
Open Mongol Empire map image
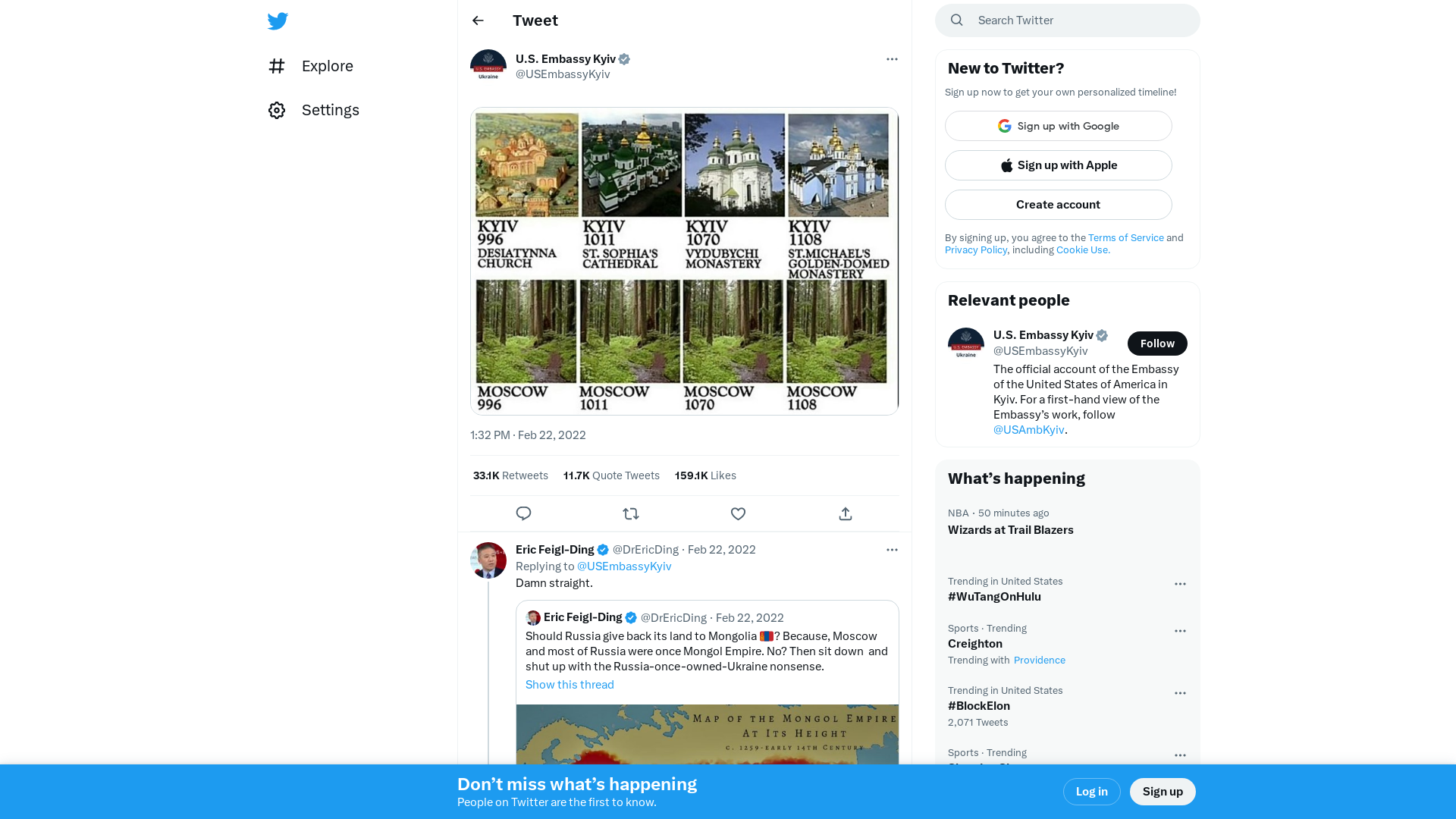(708, 734)
